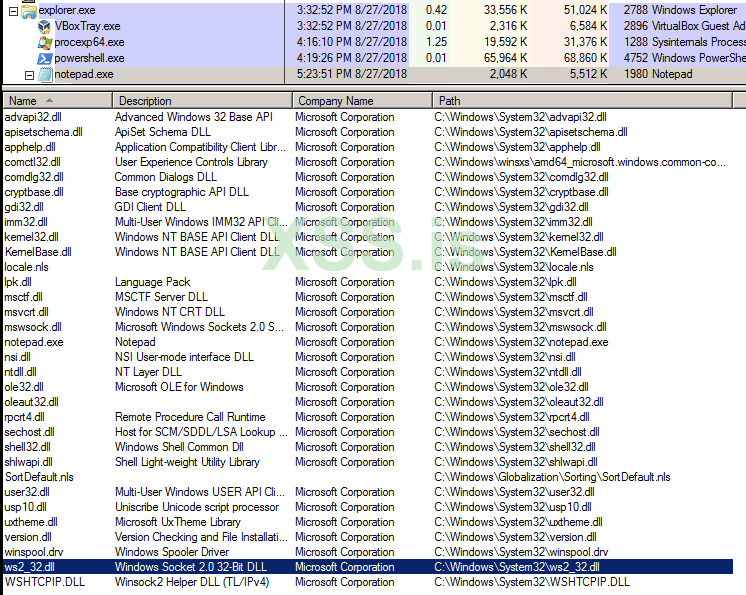This screenshot has height=595, width=746.
Task: Click powershell.exe private bytes 65,964 K
Action: (x=505, y=58)
